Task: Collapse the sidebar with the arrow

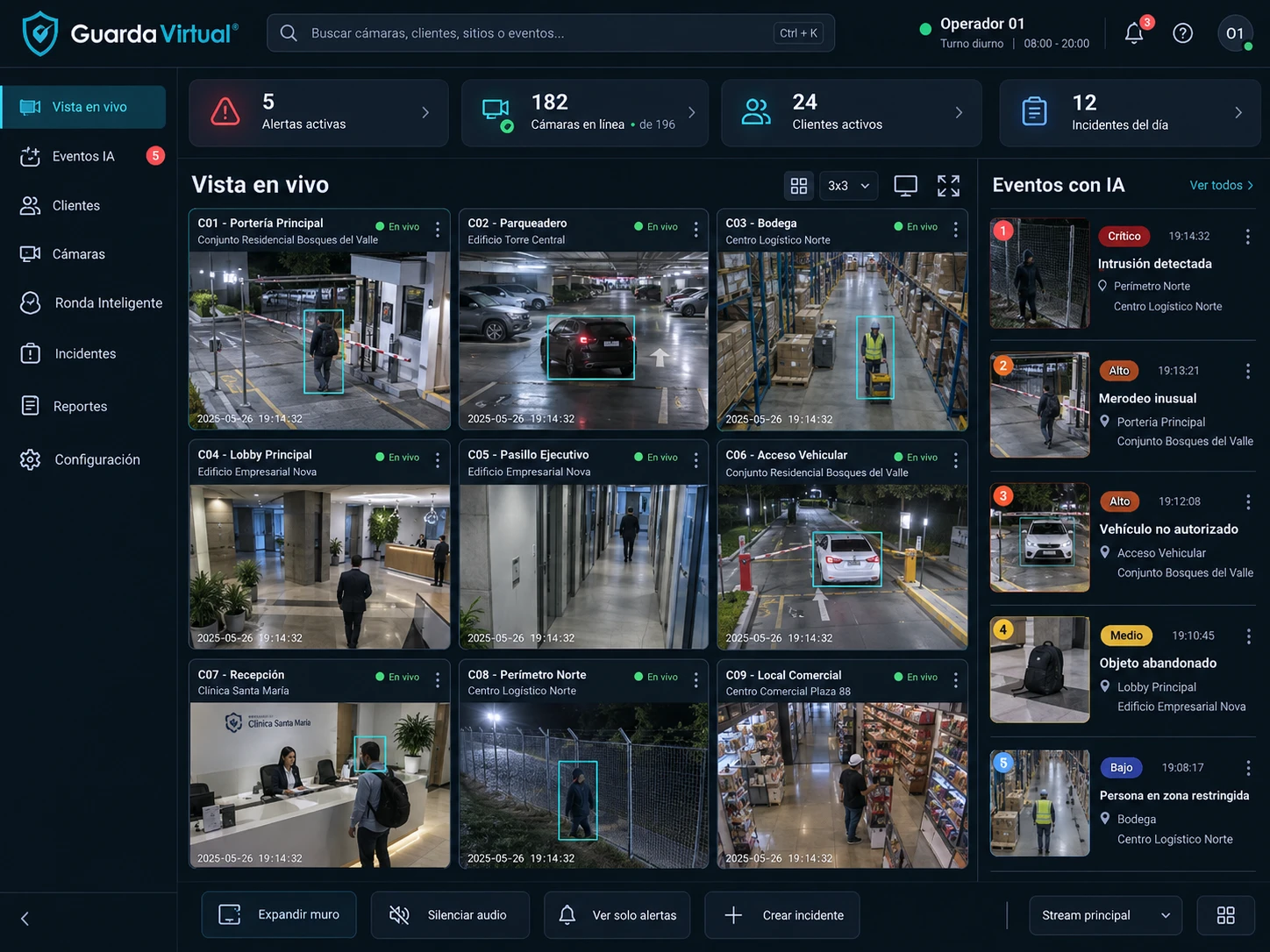Action: coord(25,919)
